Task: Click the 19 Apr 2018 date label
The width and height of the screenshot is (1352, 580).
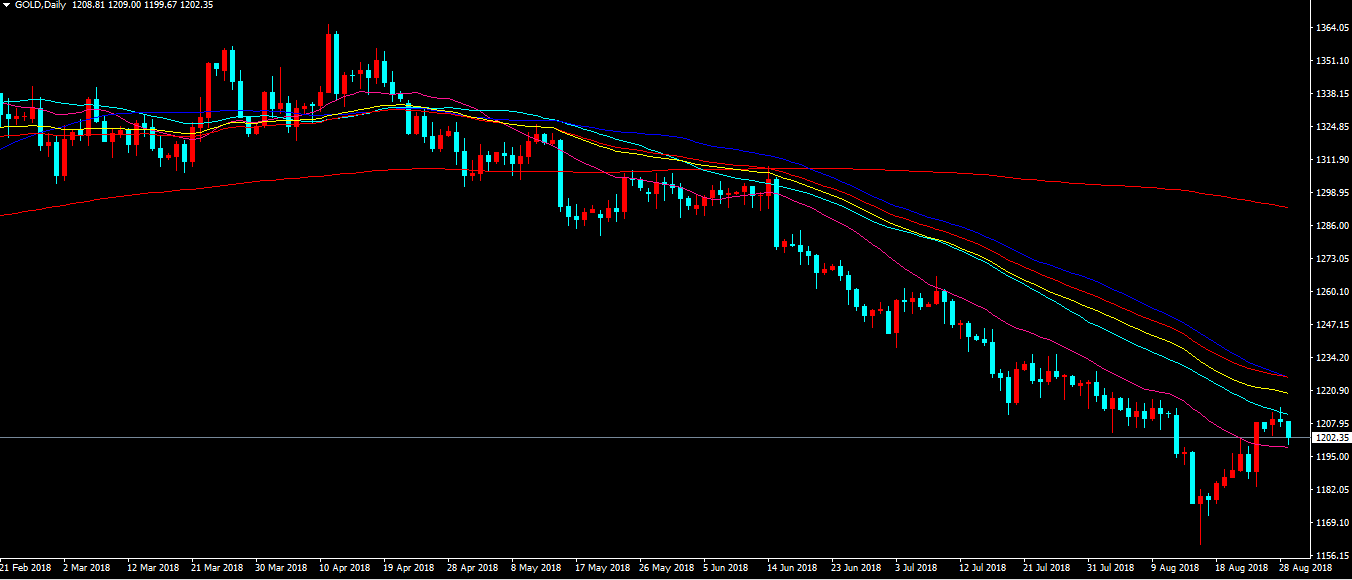Action: pos(409,568)
